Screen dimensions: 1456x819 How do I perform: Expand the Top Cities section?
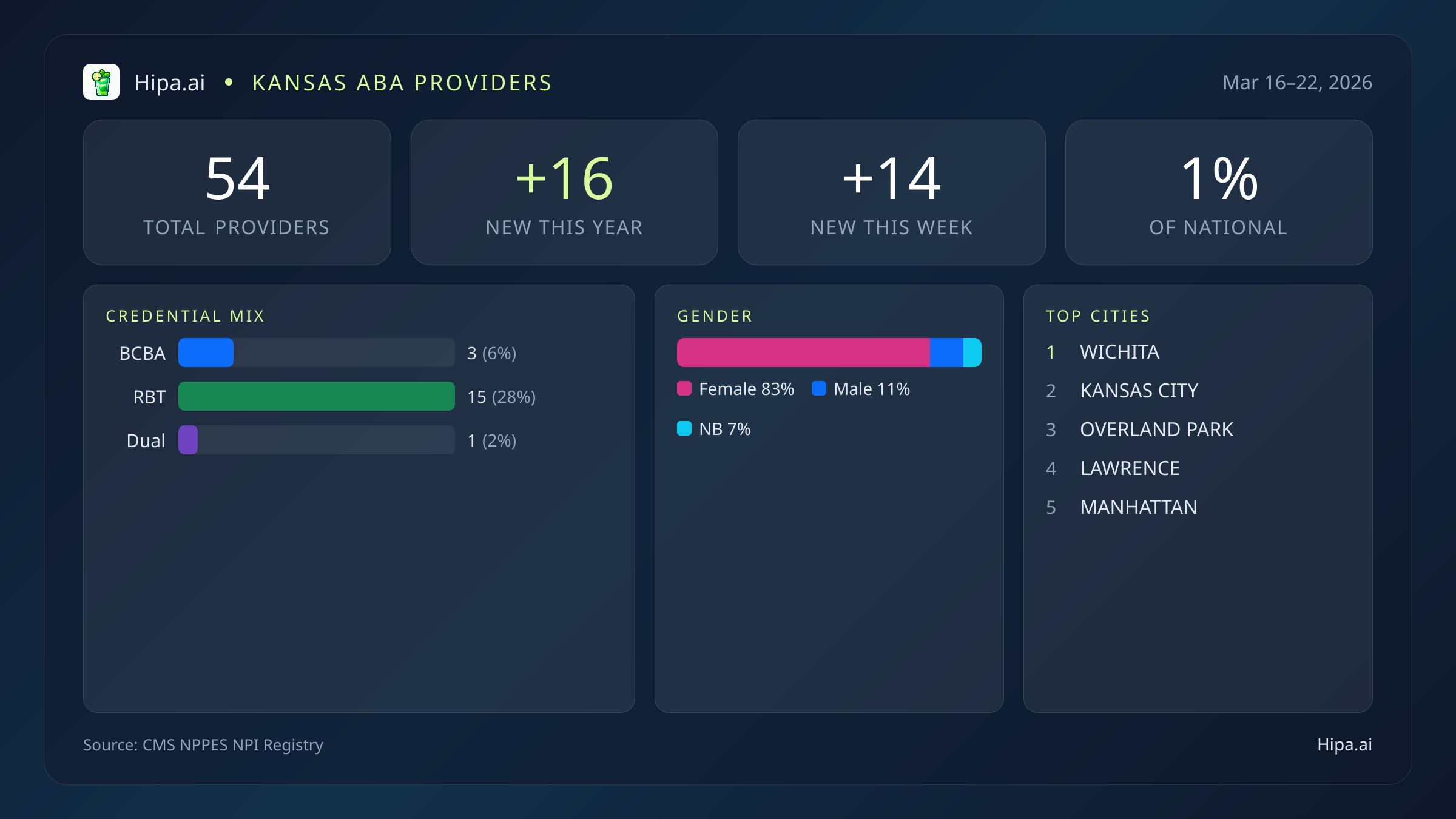click(x=1098, y=316)
